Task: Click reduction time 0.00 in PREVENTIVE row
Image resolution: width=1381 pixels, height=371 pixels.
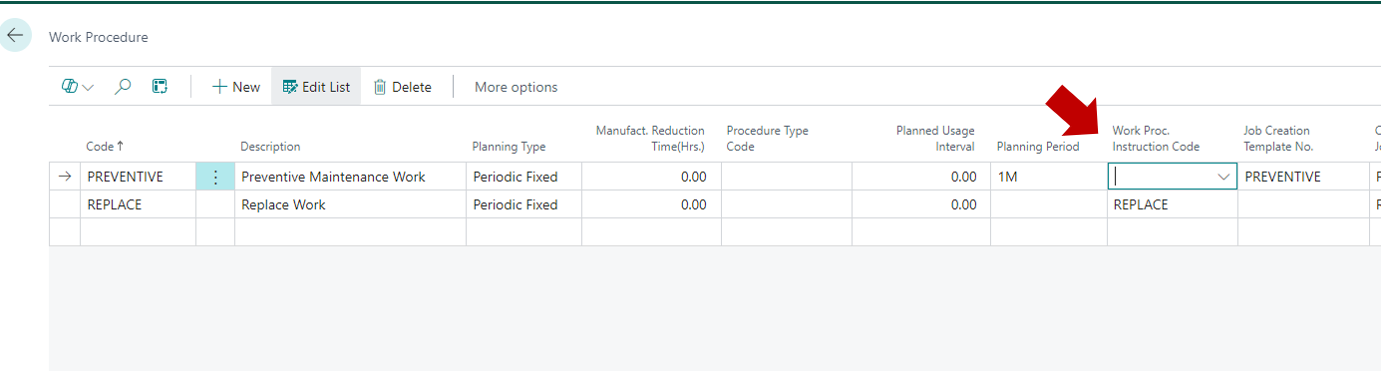Action: (650, 177)
